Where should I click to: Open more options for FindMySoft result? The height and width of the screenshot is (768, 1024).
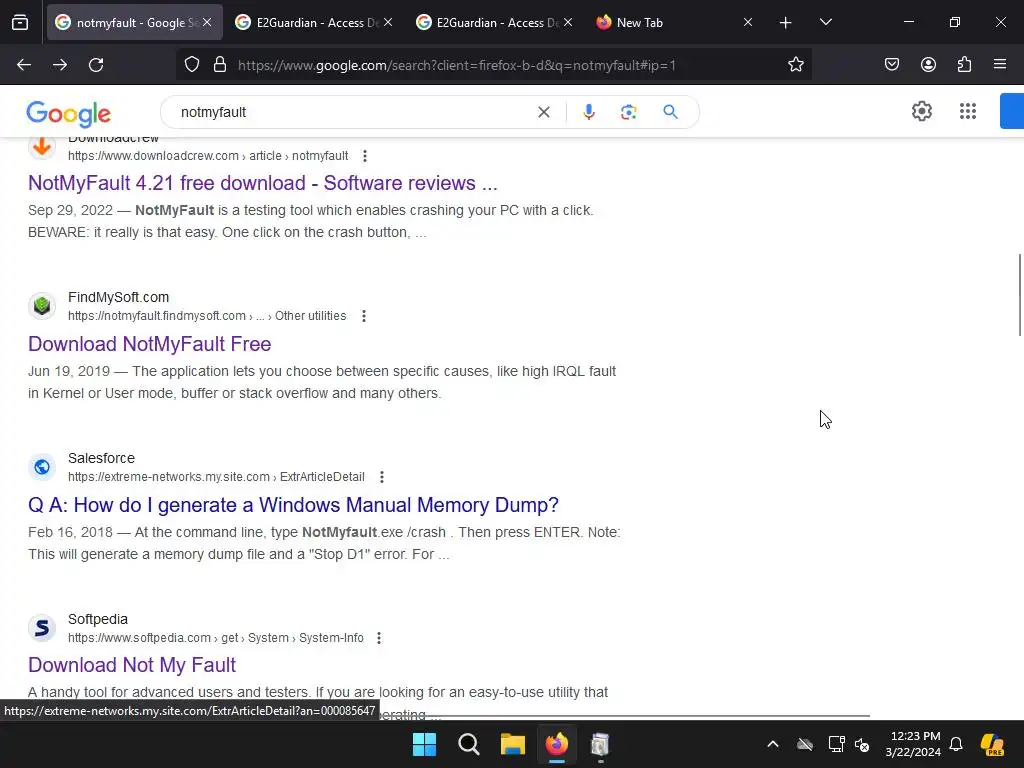pos(364,316)
